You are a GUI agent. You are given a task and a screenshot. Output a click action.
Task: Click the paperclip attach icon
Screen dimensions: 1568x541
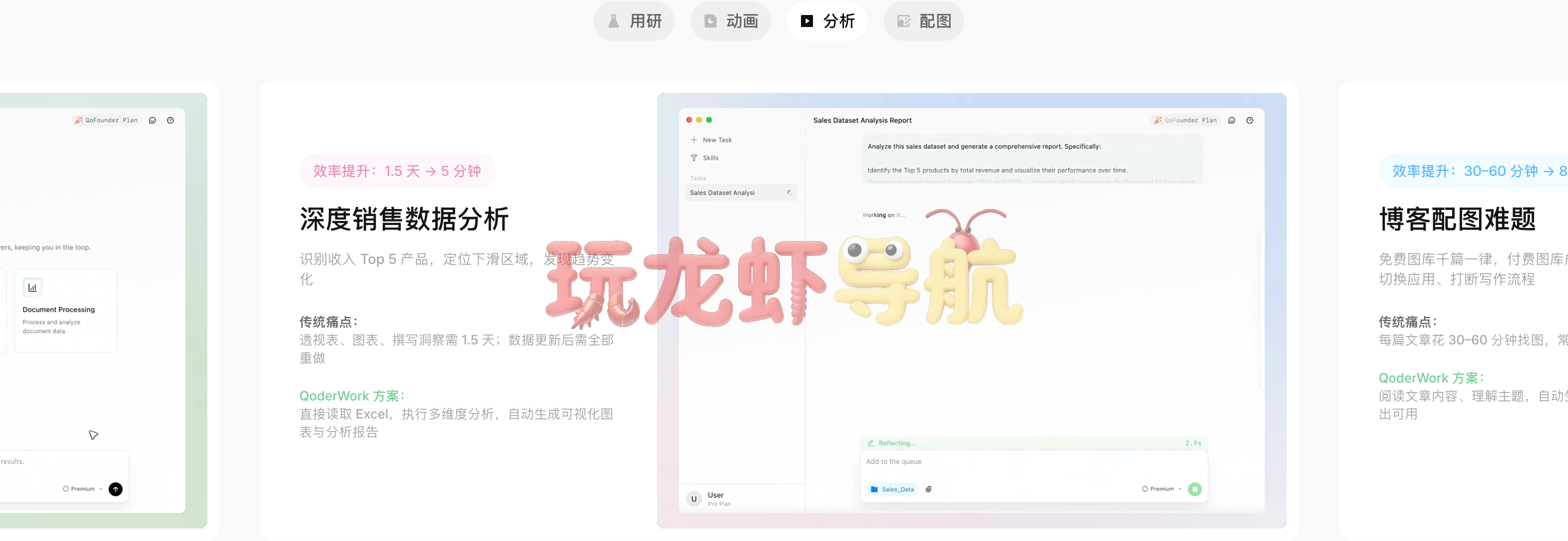[x=928, y=489]
